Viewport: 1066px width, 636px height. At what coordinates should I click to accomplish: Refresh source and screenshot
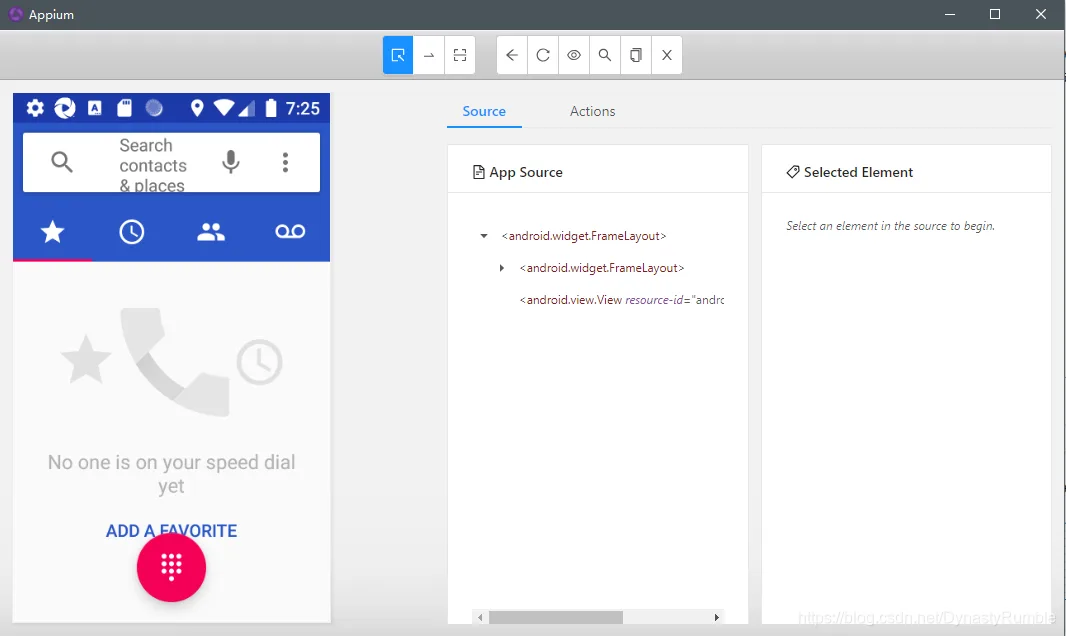[543, 55]
